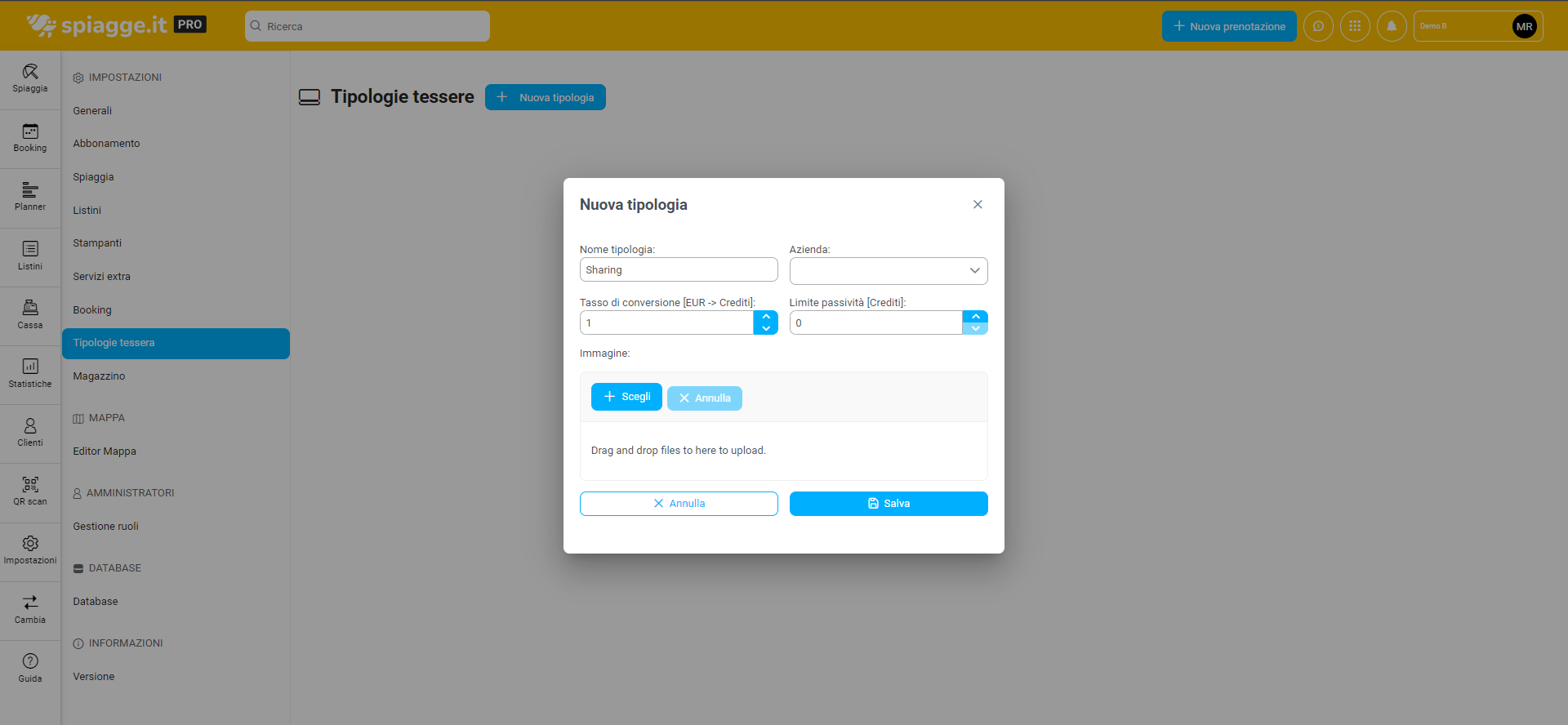This screenshot has height=725, width=1568.
Task: Open the Cassa register icon
Action: pos(30,314)
